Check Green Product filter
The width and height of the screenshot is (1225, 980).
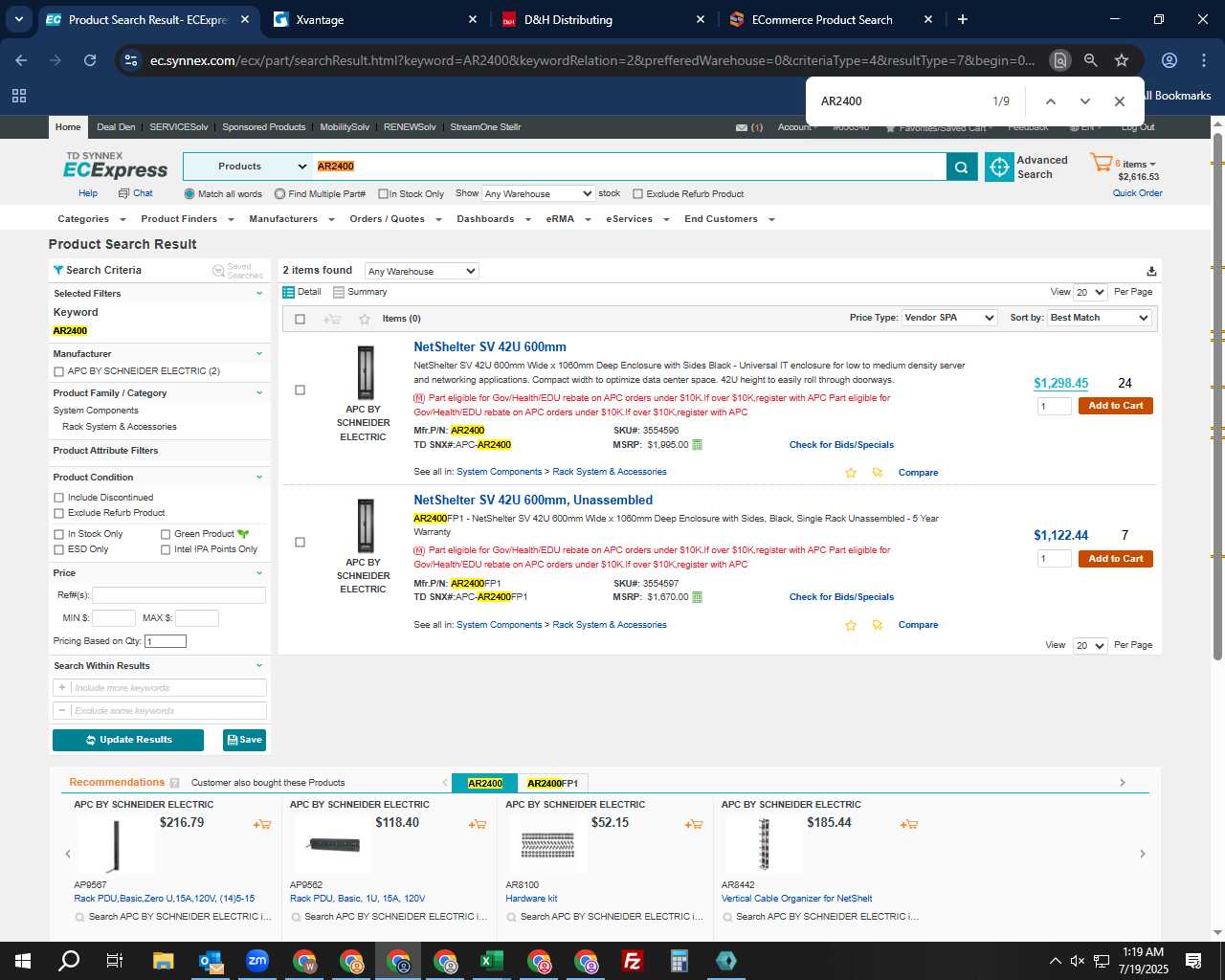(x=166, y=534)
